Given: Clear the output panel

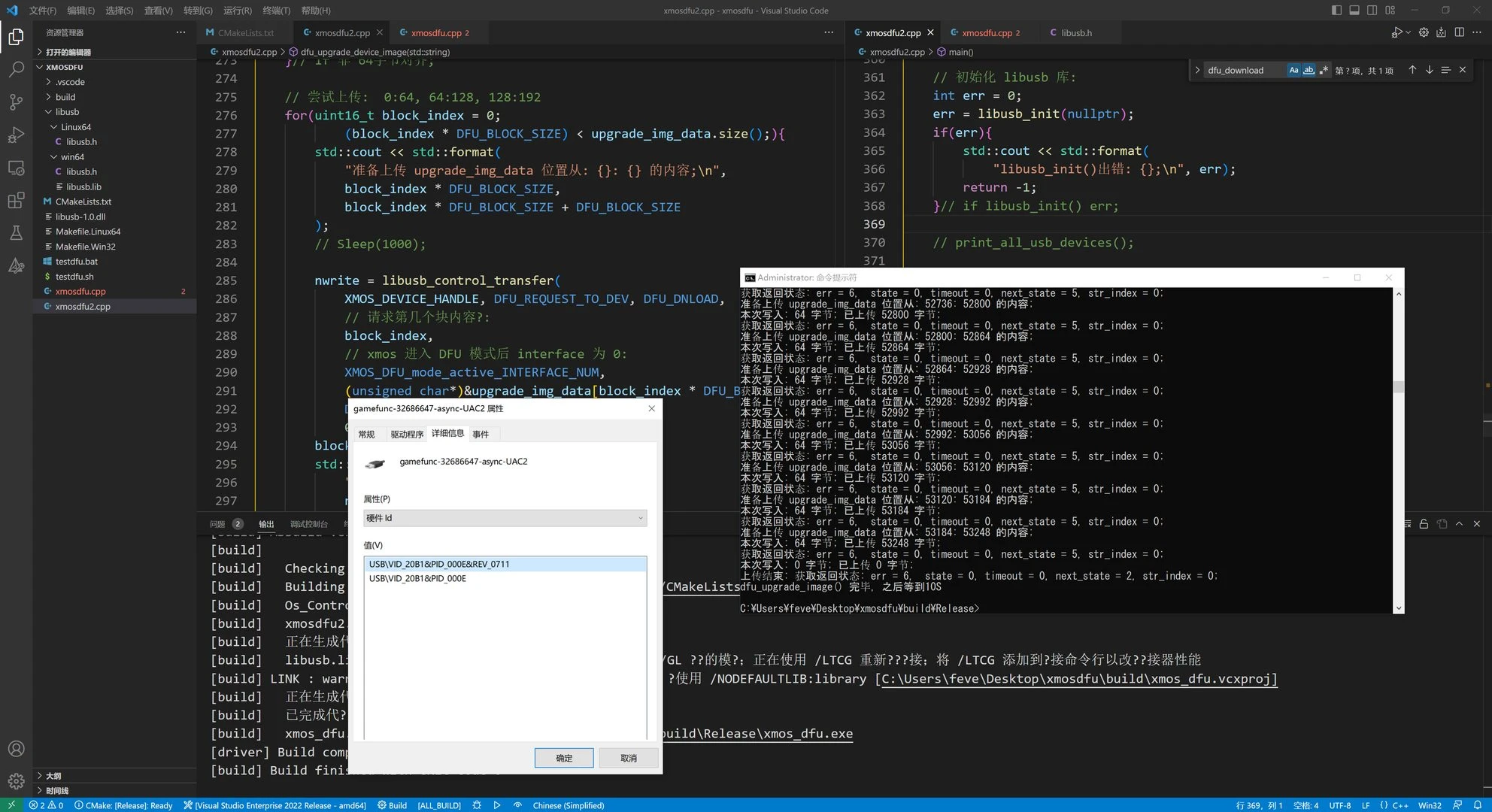Looking at the screenshot, I should [1407, 524].
